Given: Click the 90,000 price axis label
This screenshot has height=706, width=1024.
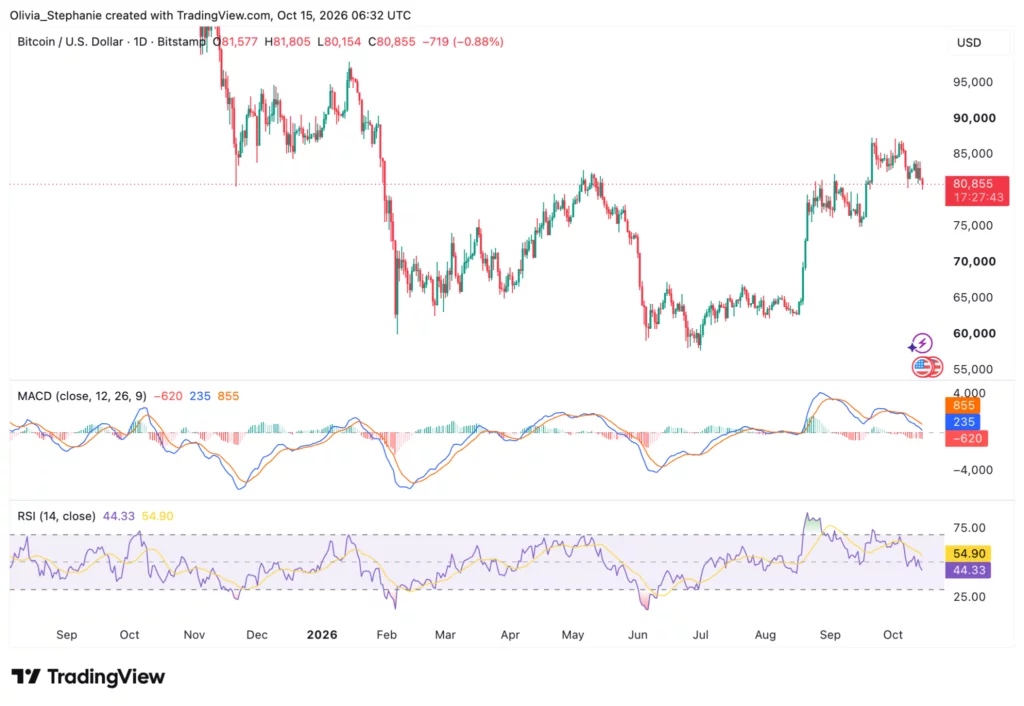Looking at the screenshot, I should click(974, 118).
